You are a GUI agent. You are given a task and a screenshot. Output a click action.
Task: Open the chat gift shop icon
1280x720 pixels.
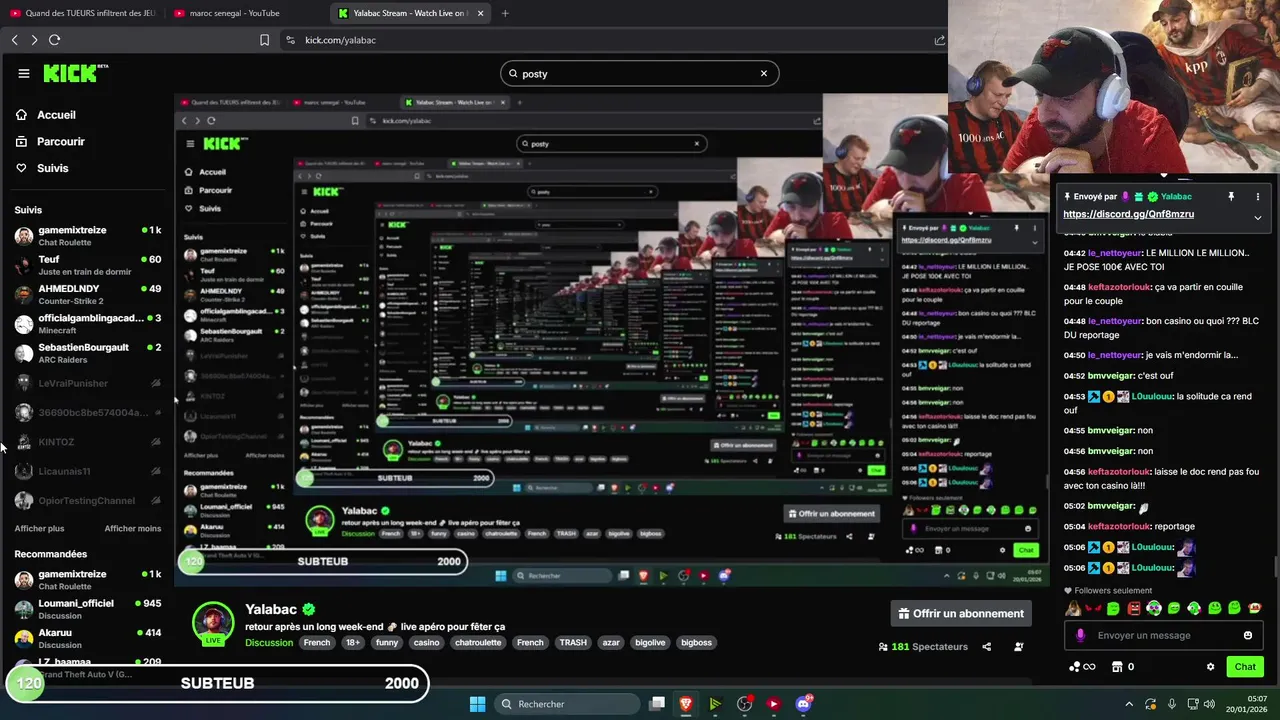point(1117,666)
